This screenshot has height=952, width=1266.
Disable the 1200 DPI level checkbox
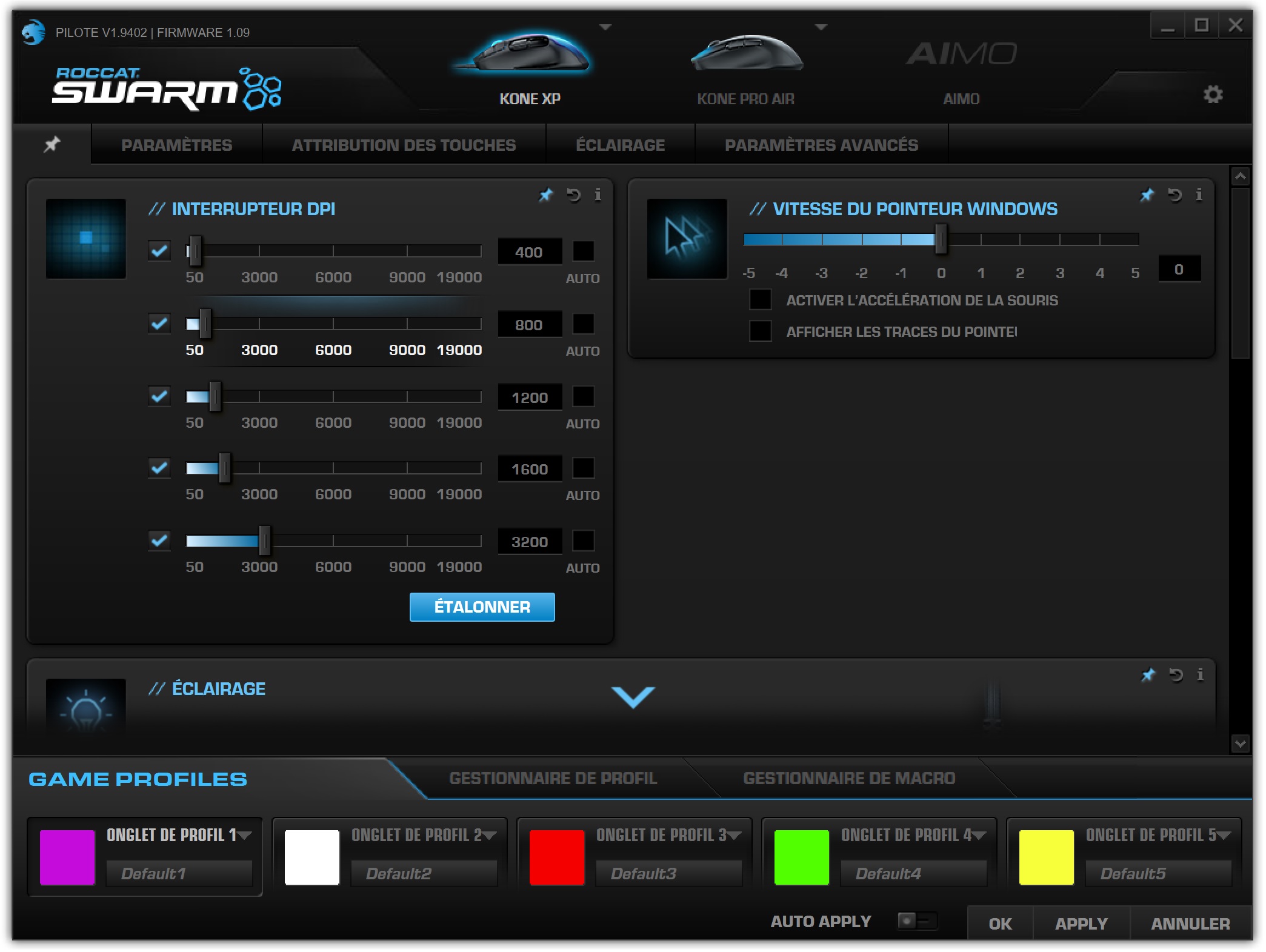click(x=159, y=396)
